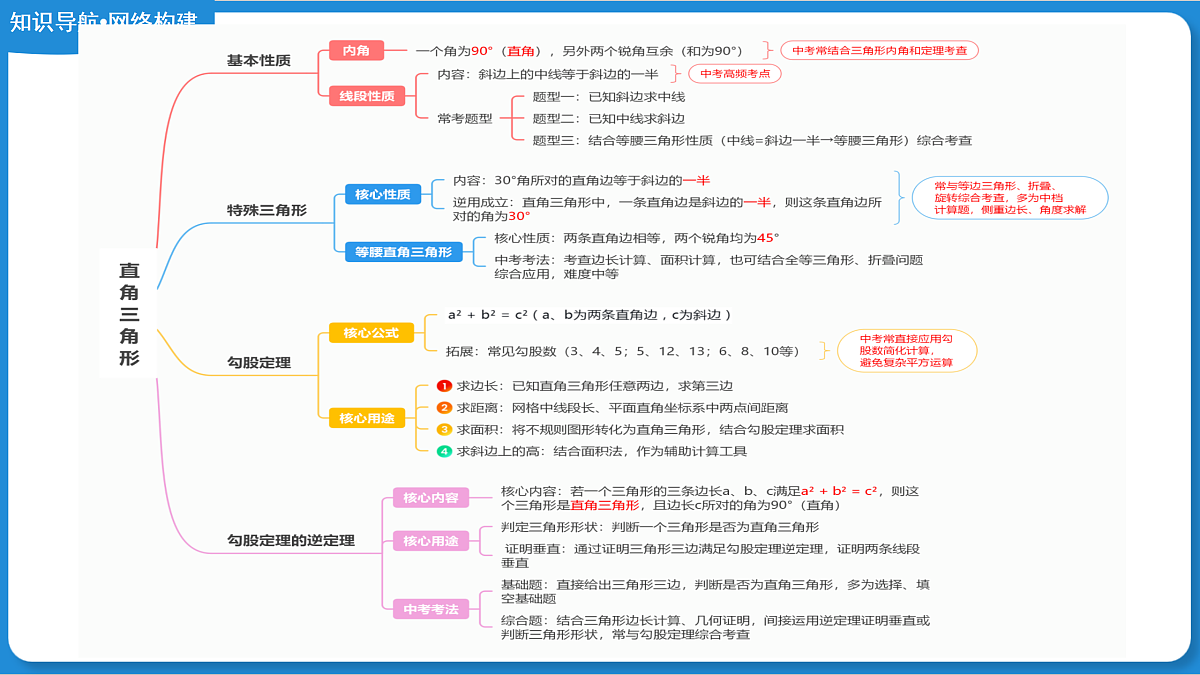Click the text 求距离：网格中线段长

[622, 407]
